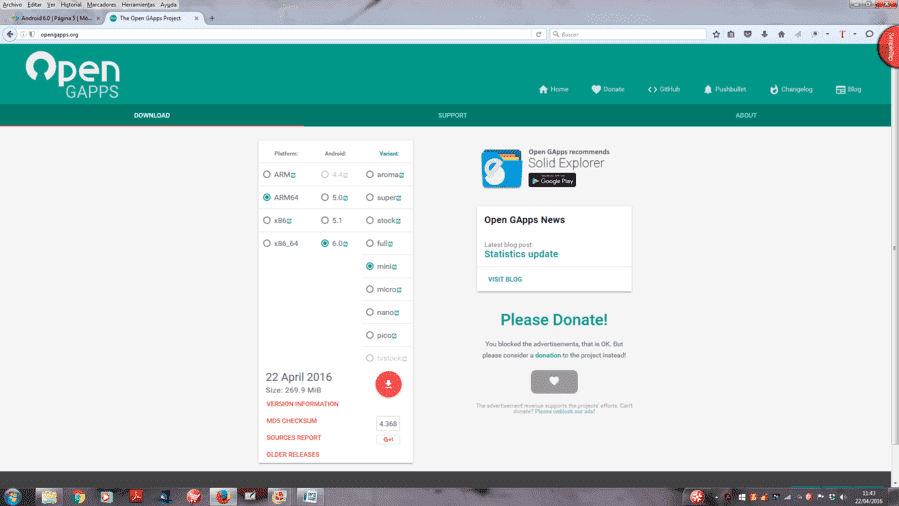Screen dimensions: 899x506
Task: Open the Firefox downloads arrow icon
Action: 764,34
